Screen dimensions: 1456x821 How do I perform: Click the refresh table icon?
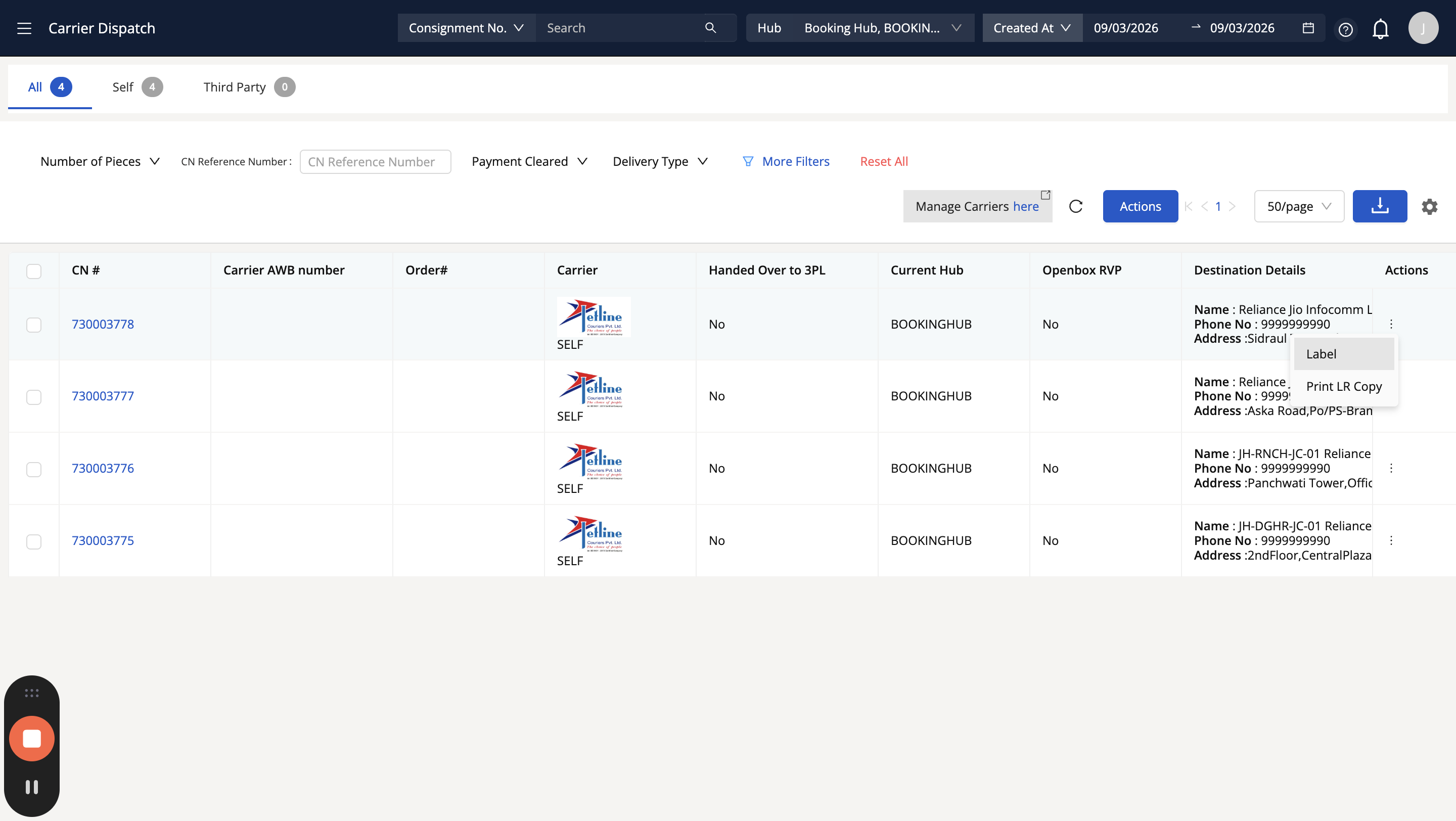click(x=1076, y=206)
